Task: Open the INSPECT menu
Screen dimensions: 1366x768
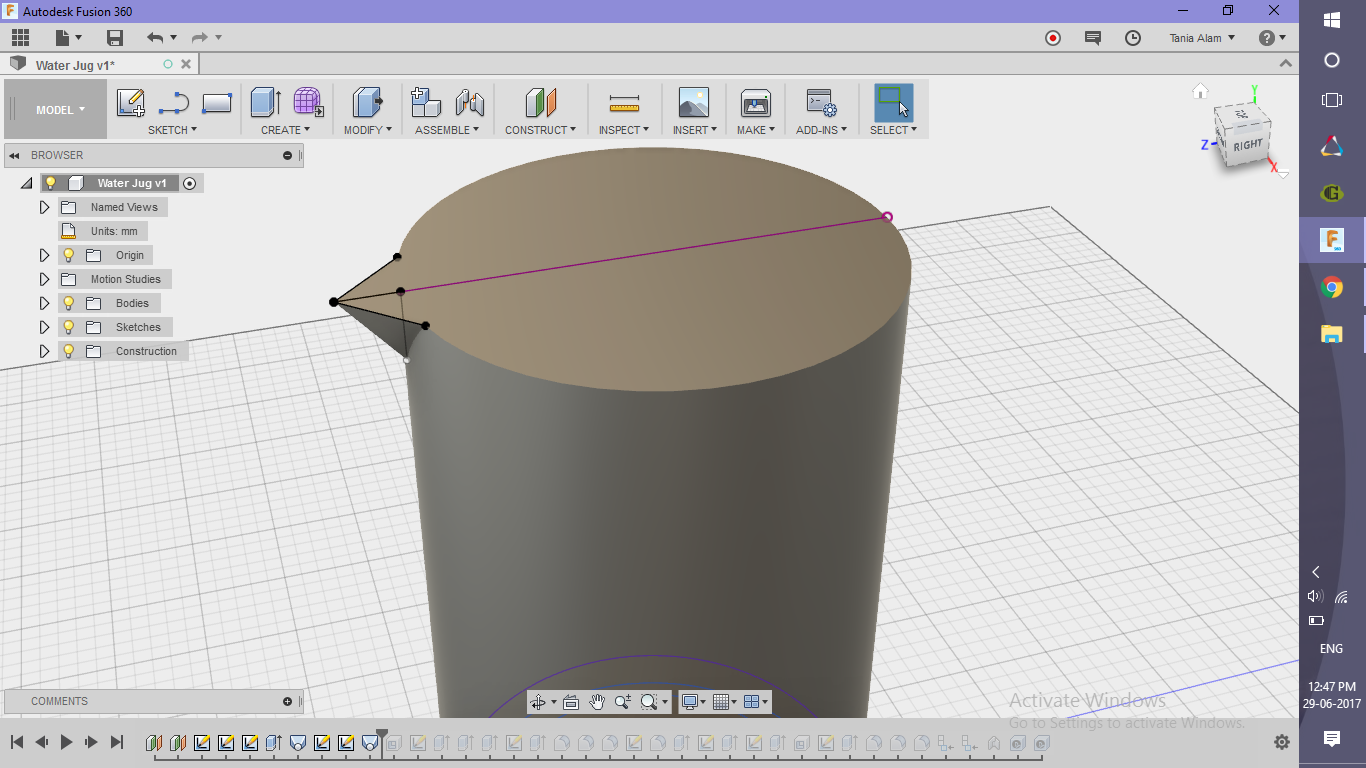Action: pos(624,130)
